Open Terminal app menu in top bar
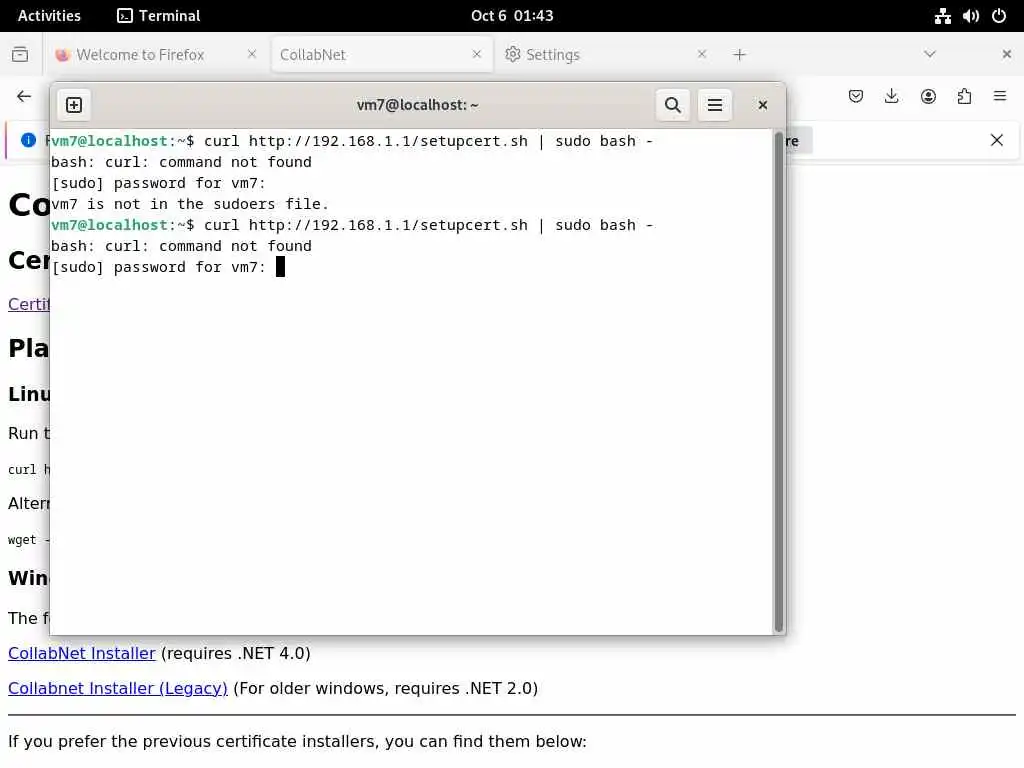 (x=159, y=16)
